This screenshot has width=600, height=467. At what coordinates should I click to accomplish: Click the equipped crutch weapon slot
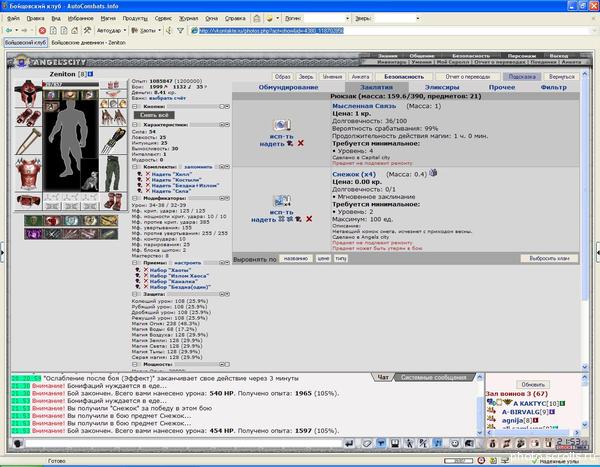coord(28,142)
